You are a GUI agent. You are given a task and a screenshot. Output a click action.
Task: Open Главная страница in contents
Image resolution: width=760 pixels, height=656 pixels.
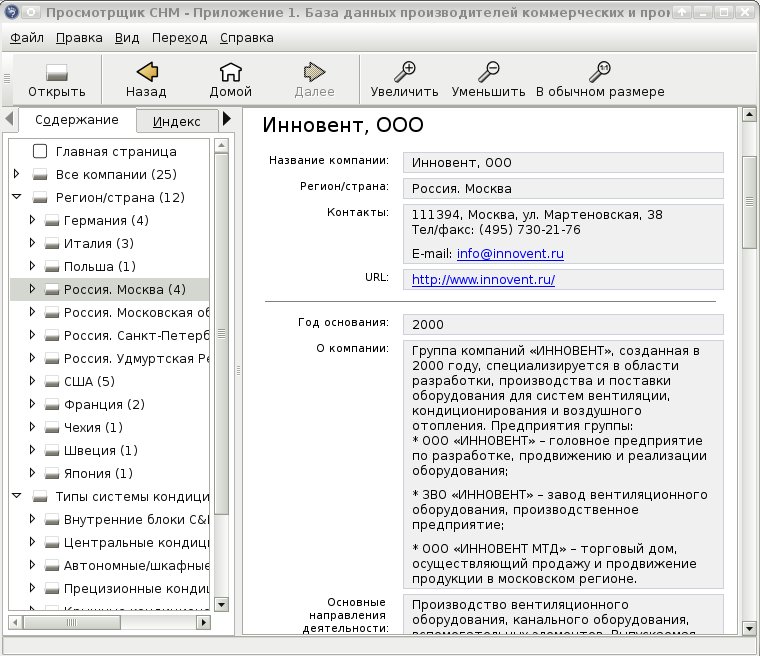coord(116,152)
